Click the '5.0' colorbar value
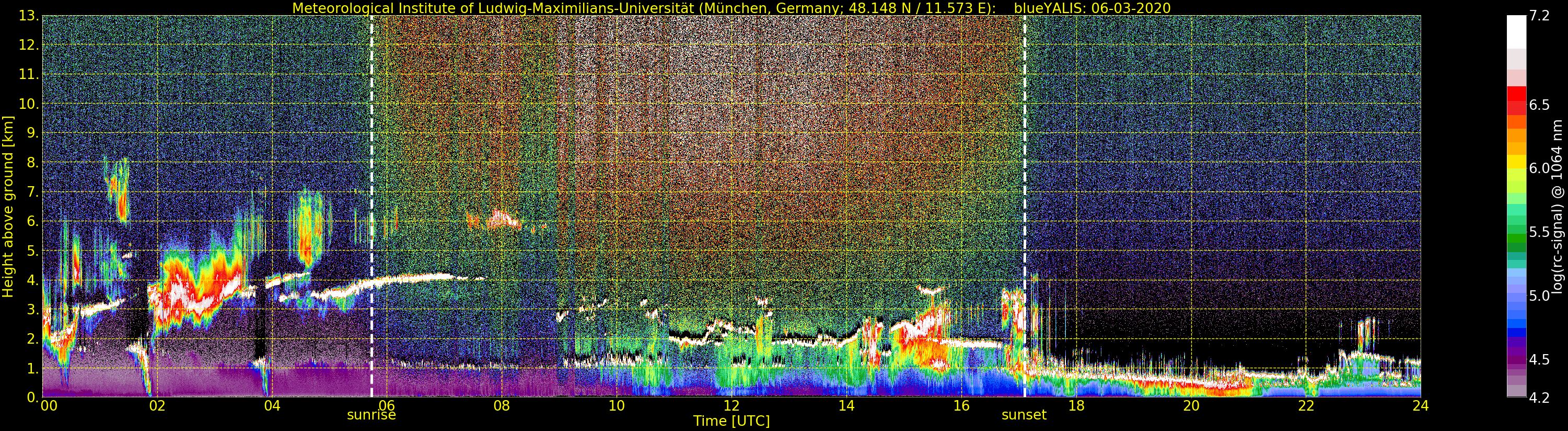This screenshot has width=1568, height=431. [x=1539, y=296]
